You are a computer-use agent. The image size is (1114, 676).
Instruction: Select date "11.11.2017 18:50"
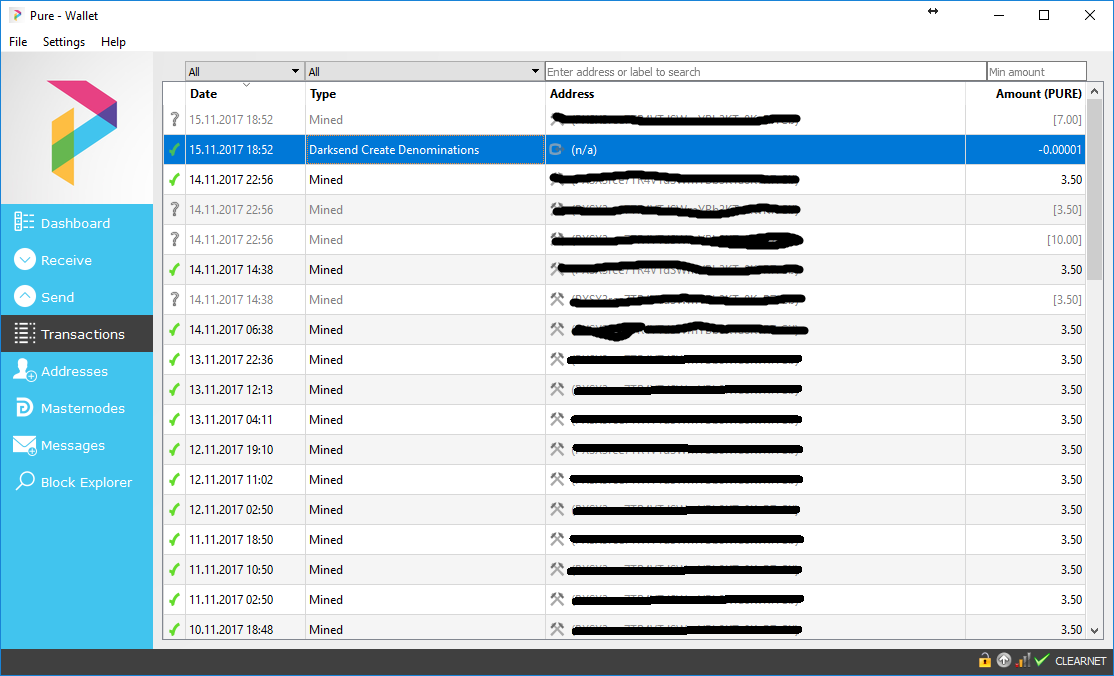[231, 540]
